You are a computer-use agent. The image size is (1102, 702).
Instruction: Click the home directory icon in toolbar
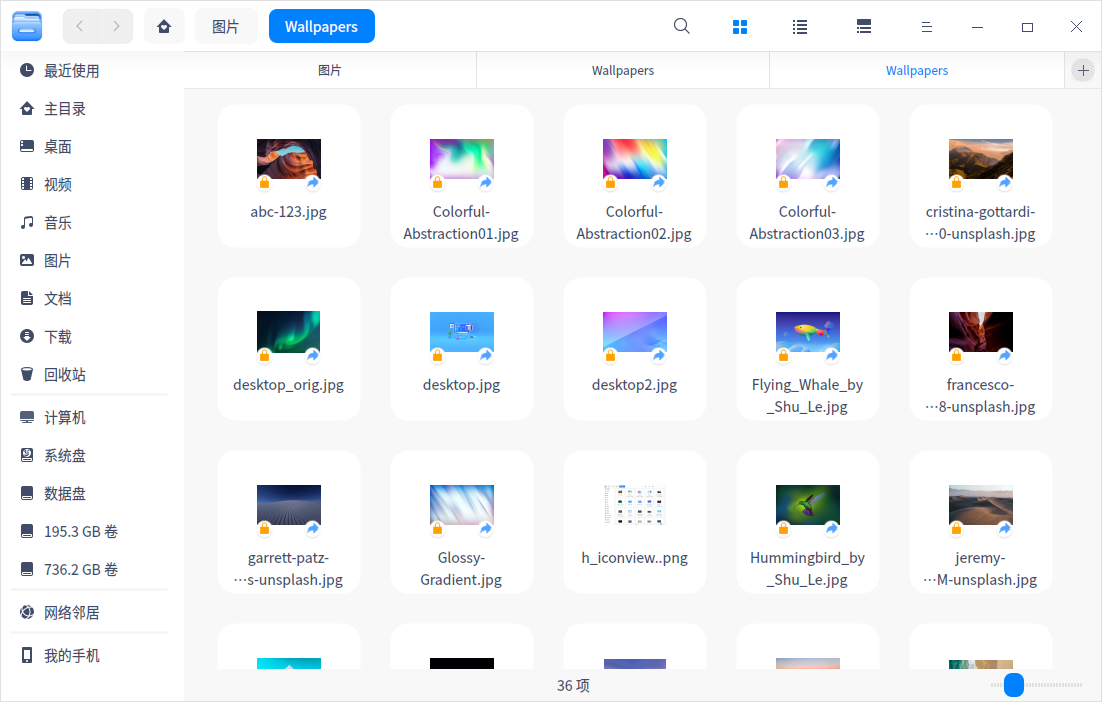click(x=164, y=27)
